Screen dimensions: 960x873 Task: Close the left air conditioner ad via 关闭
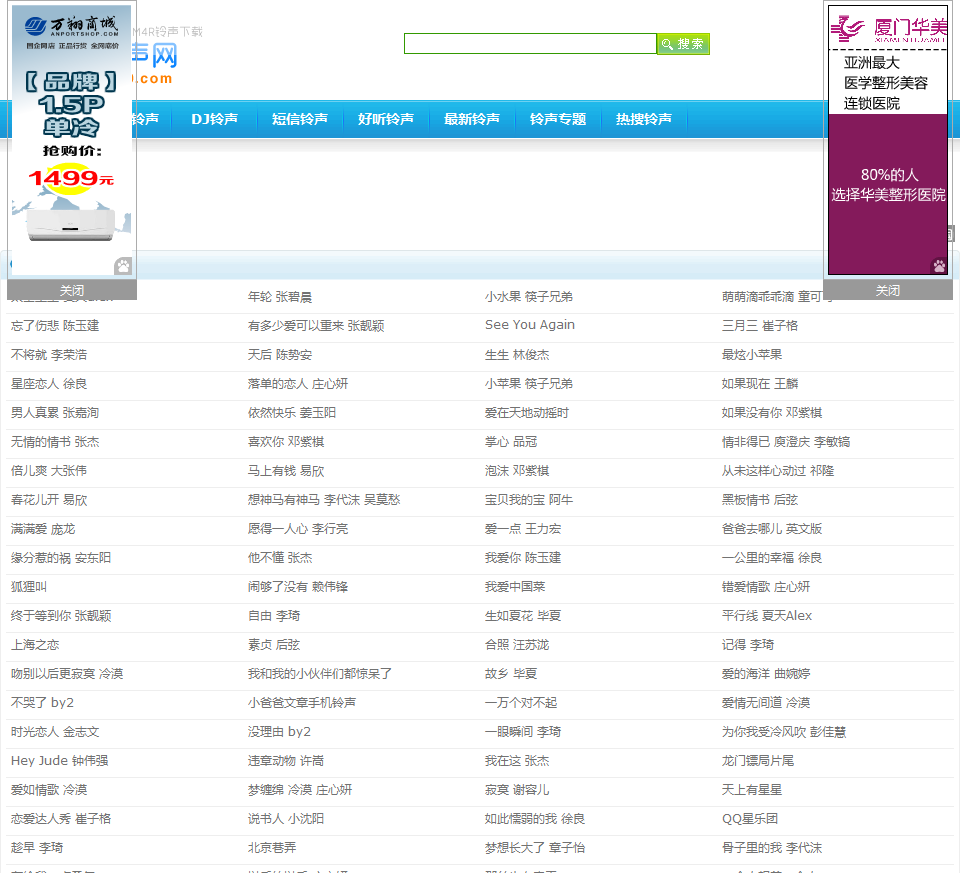(72, 290)
